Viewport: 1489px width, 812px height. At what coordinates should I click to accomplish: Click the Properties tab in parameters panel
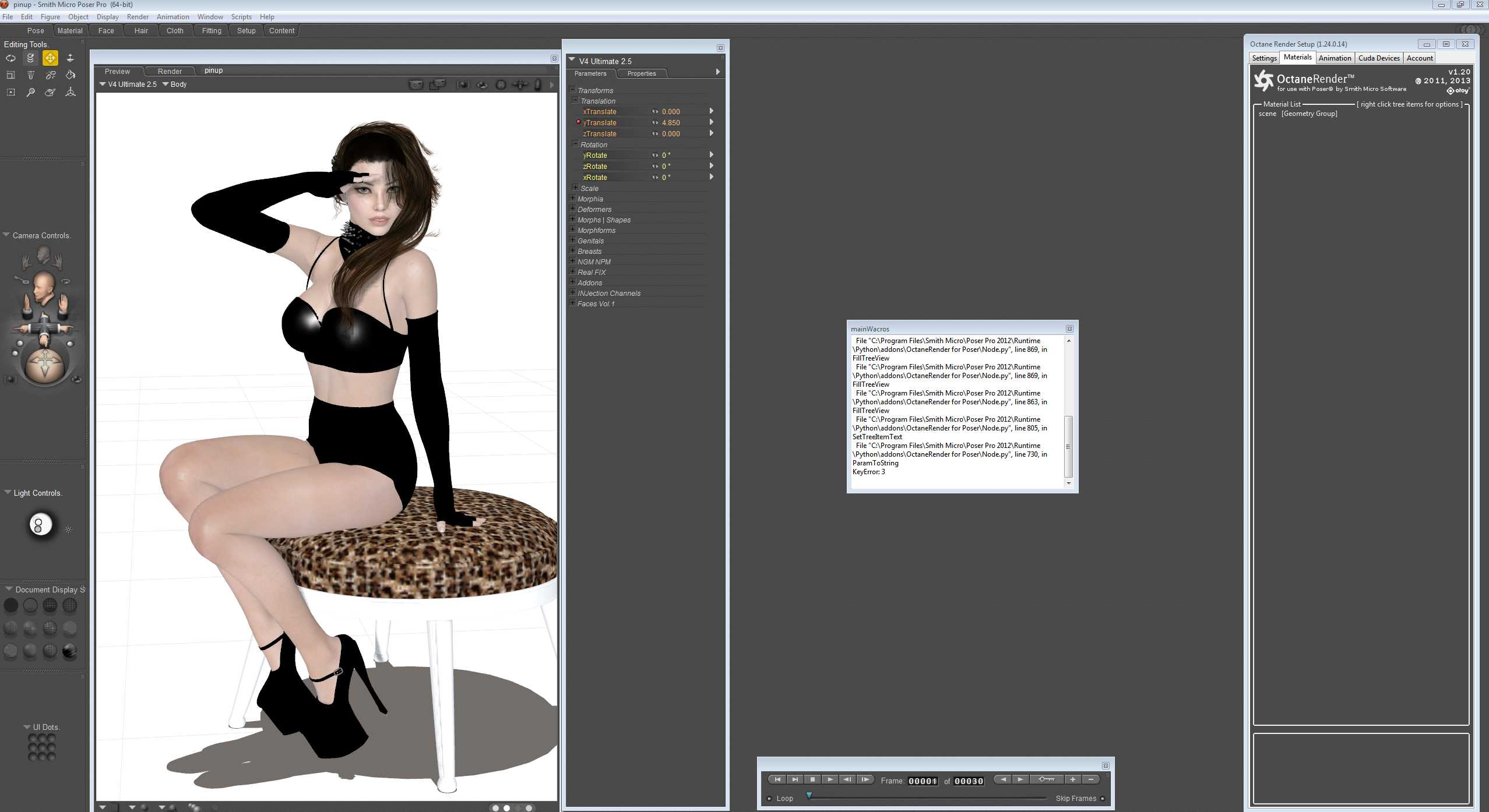point(641,74)
